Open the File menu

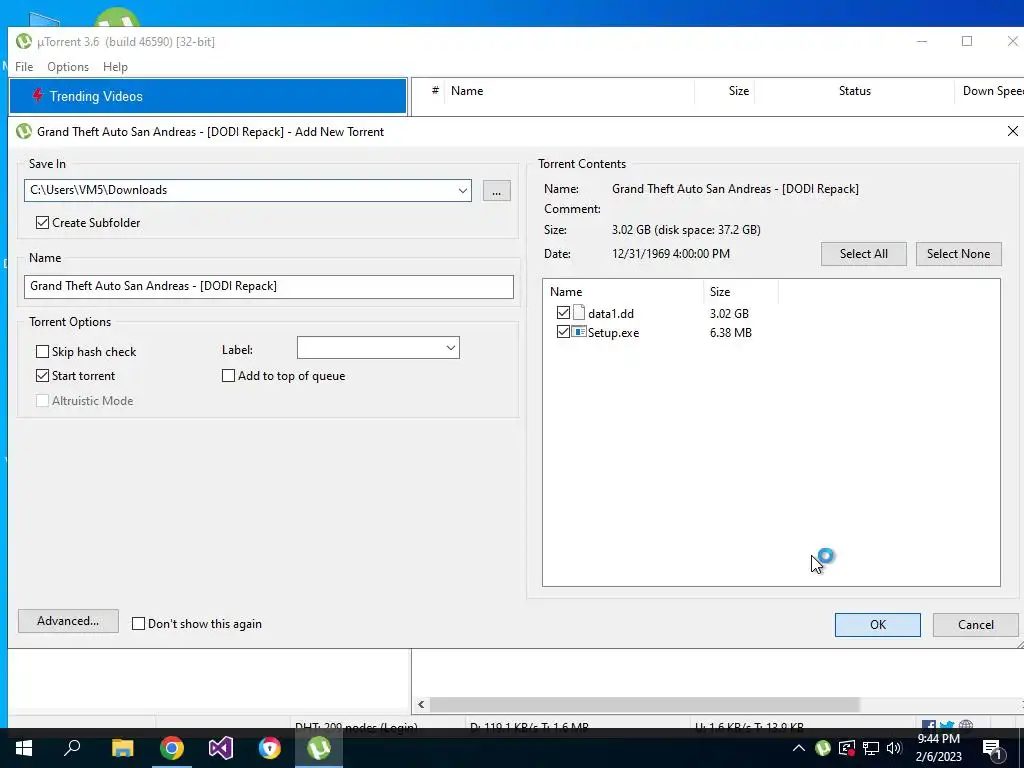[24, 67]
